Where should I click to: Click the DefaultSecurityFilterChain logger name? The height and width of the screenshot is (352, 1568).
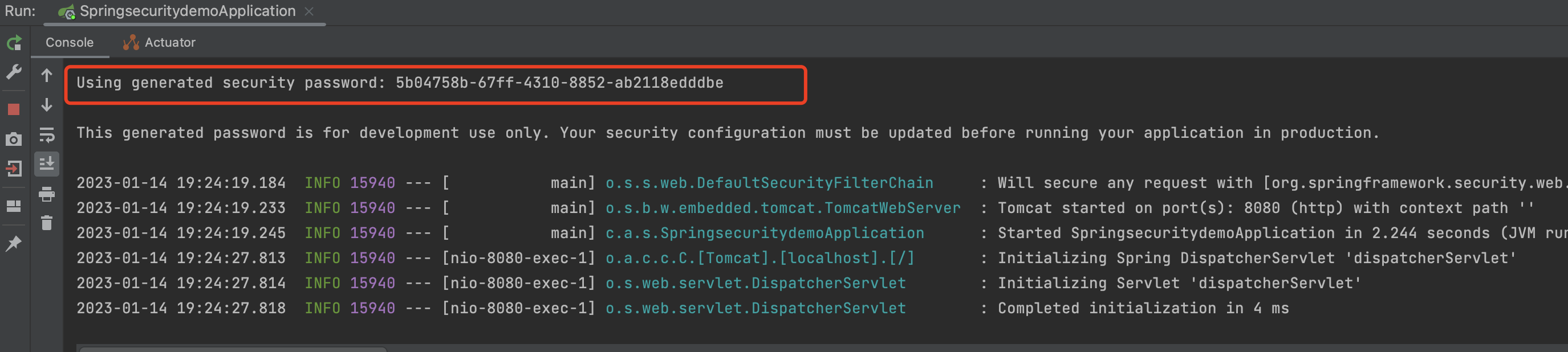pyautogui.click(x=769, y=183)
